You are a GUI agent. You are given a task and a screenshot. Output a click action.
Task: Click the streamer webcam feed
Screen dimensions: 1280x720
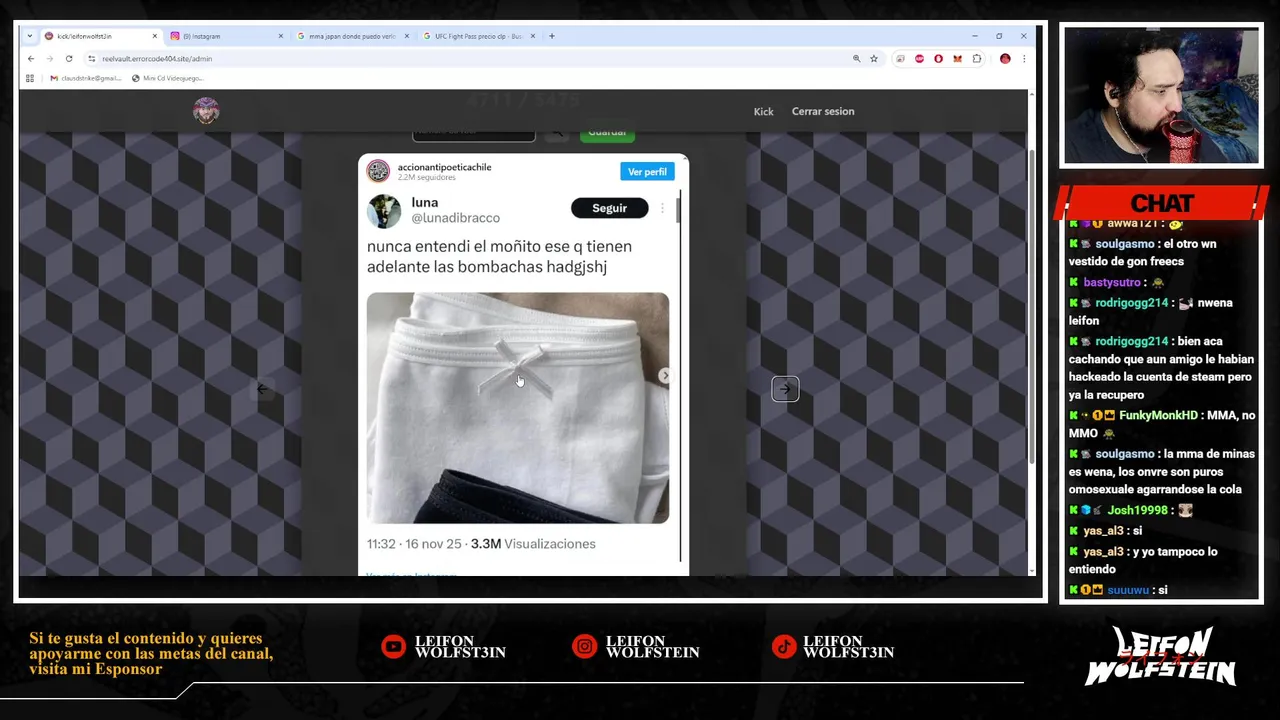(x=1161, y=95)
